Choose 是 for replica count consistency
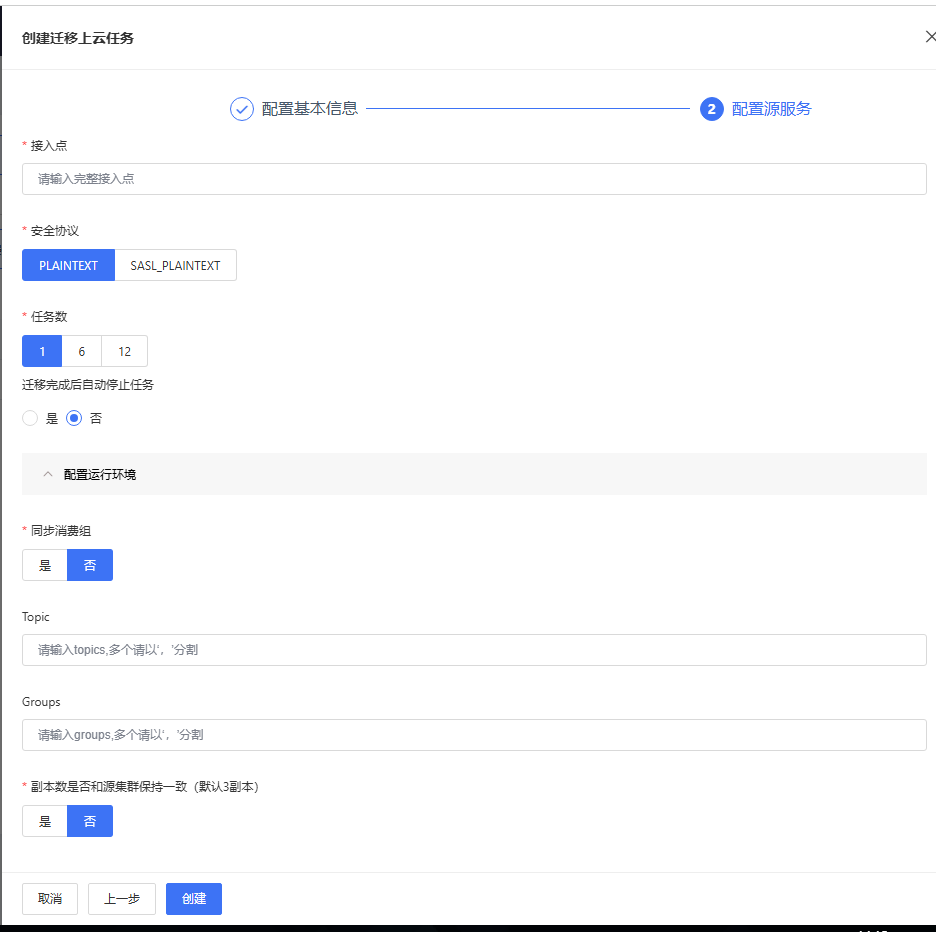The width and height of the screenshot is (936, 932). [x=45, y=821]
